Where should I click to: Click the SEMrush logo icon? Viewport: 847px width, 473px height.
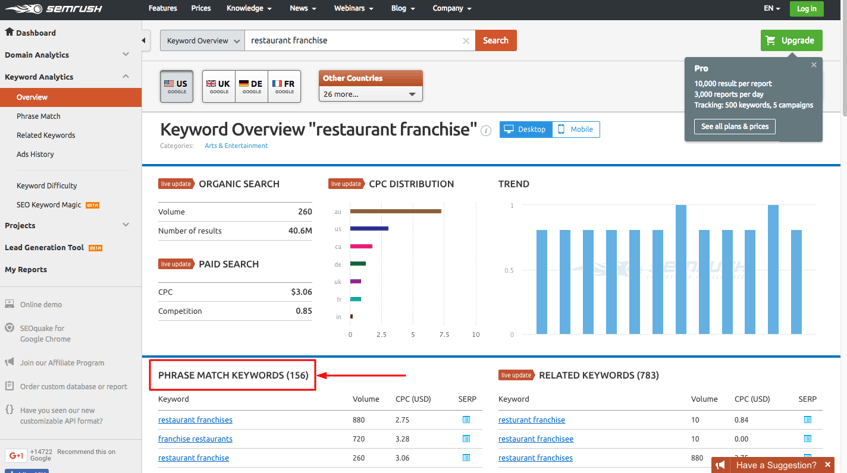20,9
